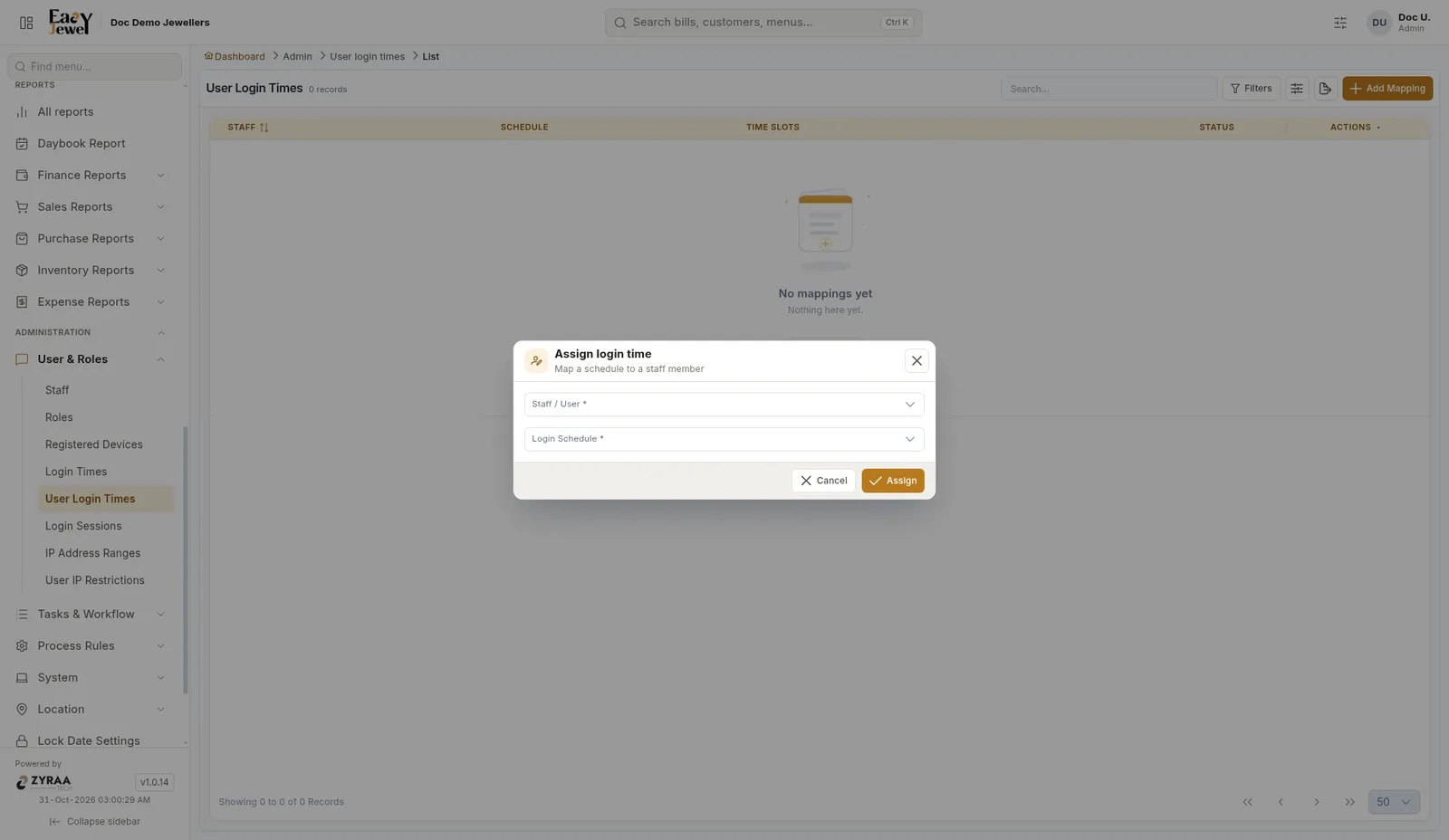Open the Filters button

pos(1251,89)
